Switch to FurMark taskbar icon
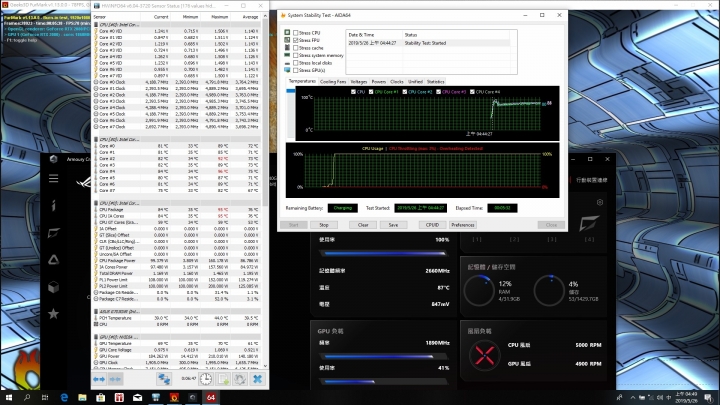720x405 pixels. pos(174,398)
